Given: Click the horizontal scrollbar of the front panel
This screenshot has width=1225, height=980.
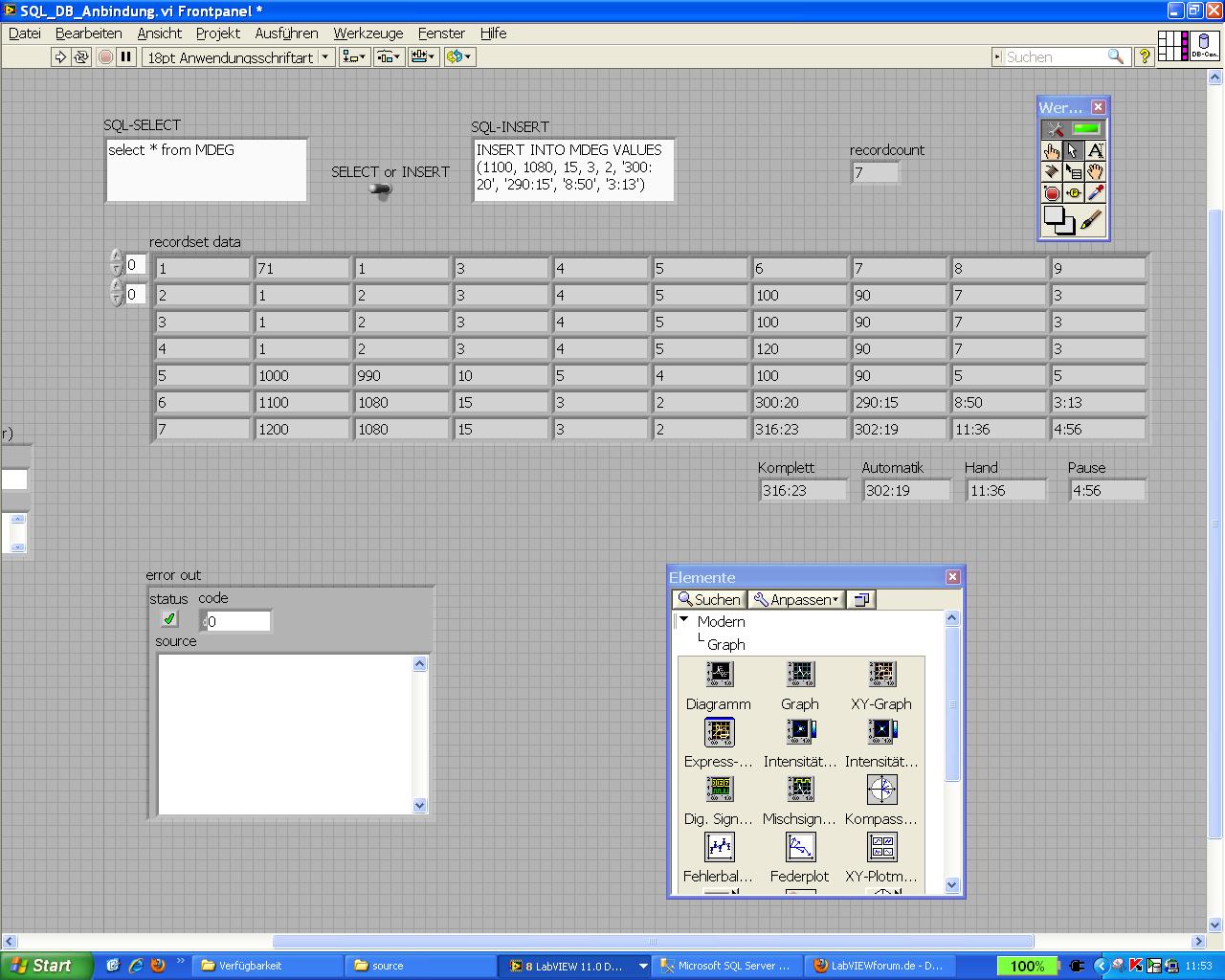Looking at the screenshot, I should 653,941.
